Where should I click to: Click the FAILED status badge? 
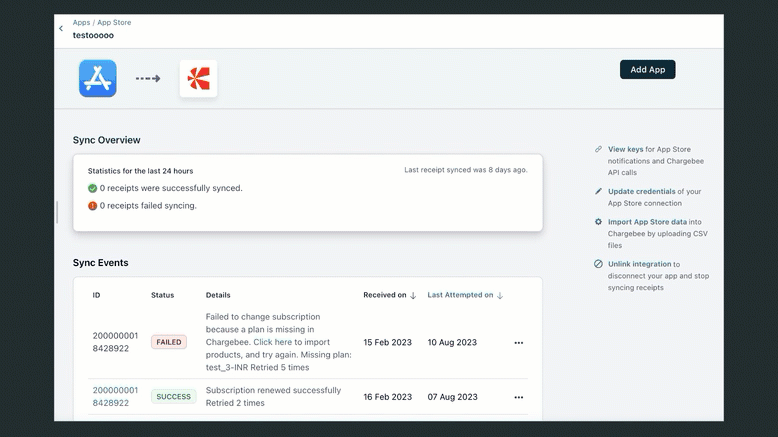(169, 342)
